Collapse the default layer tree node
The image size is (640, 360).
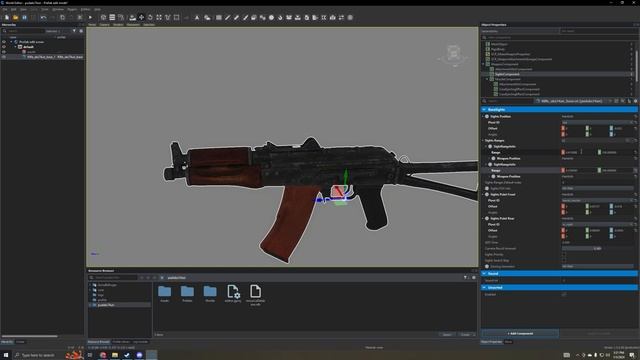(x=16, y=47)
